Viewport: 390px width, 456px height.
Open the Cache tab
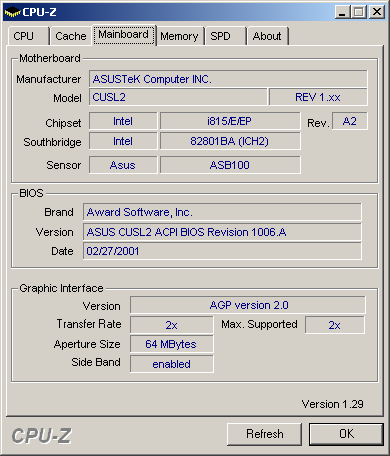coord(70,36)
